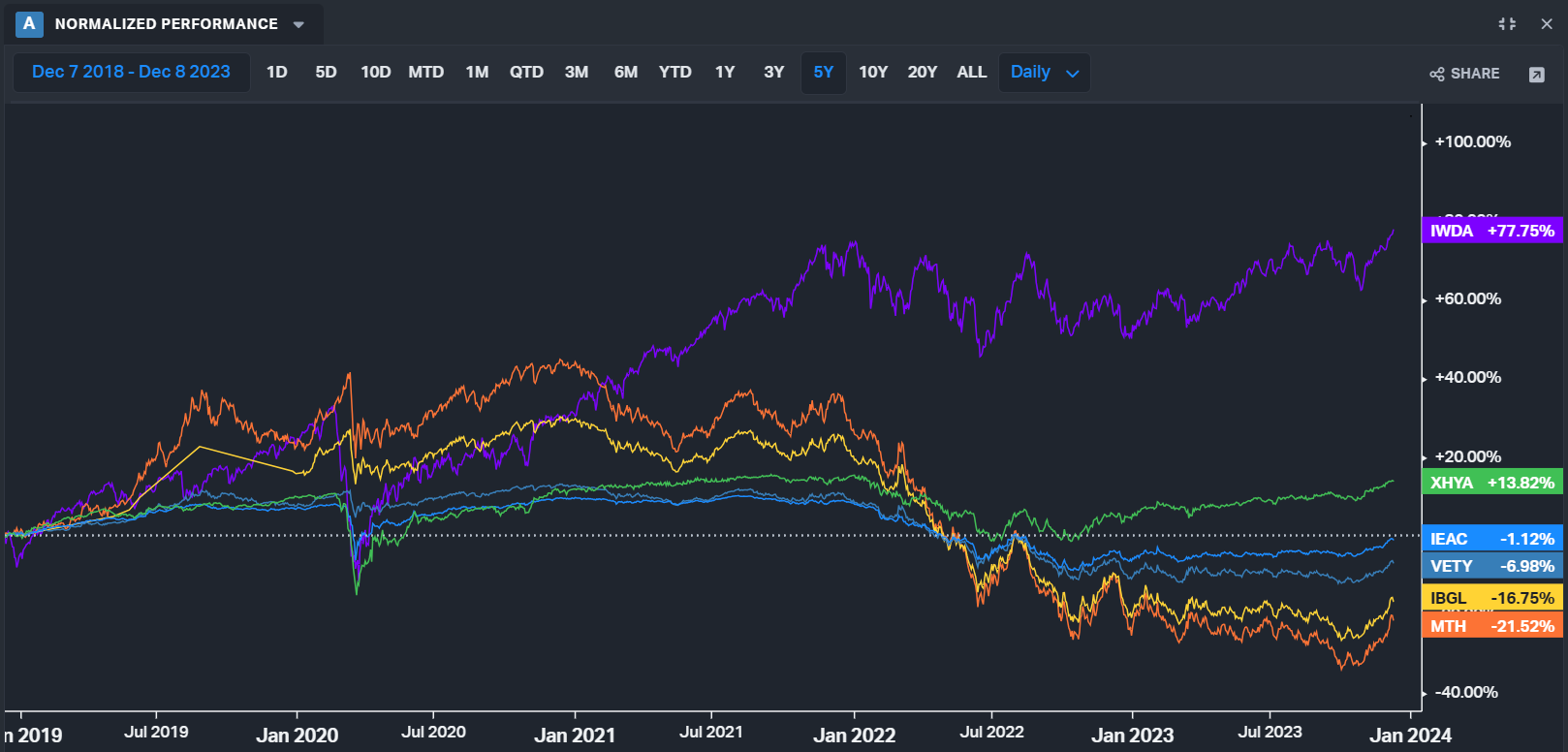Click the +100.00% y-axis label
This screenshot has height=752, width=1568.
pyautogui.click(x=1472, y=141)
